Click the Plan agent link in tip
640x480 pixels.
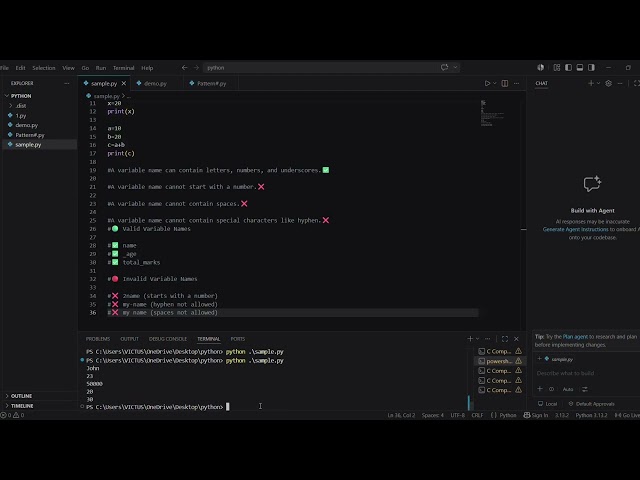575,337
